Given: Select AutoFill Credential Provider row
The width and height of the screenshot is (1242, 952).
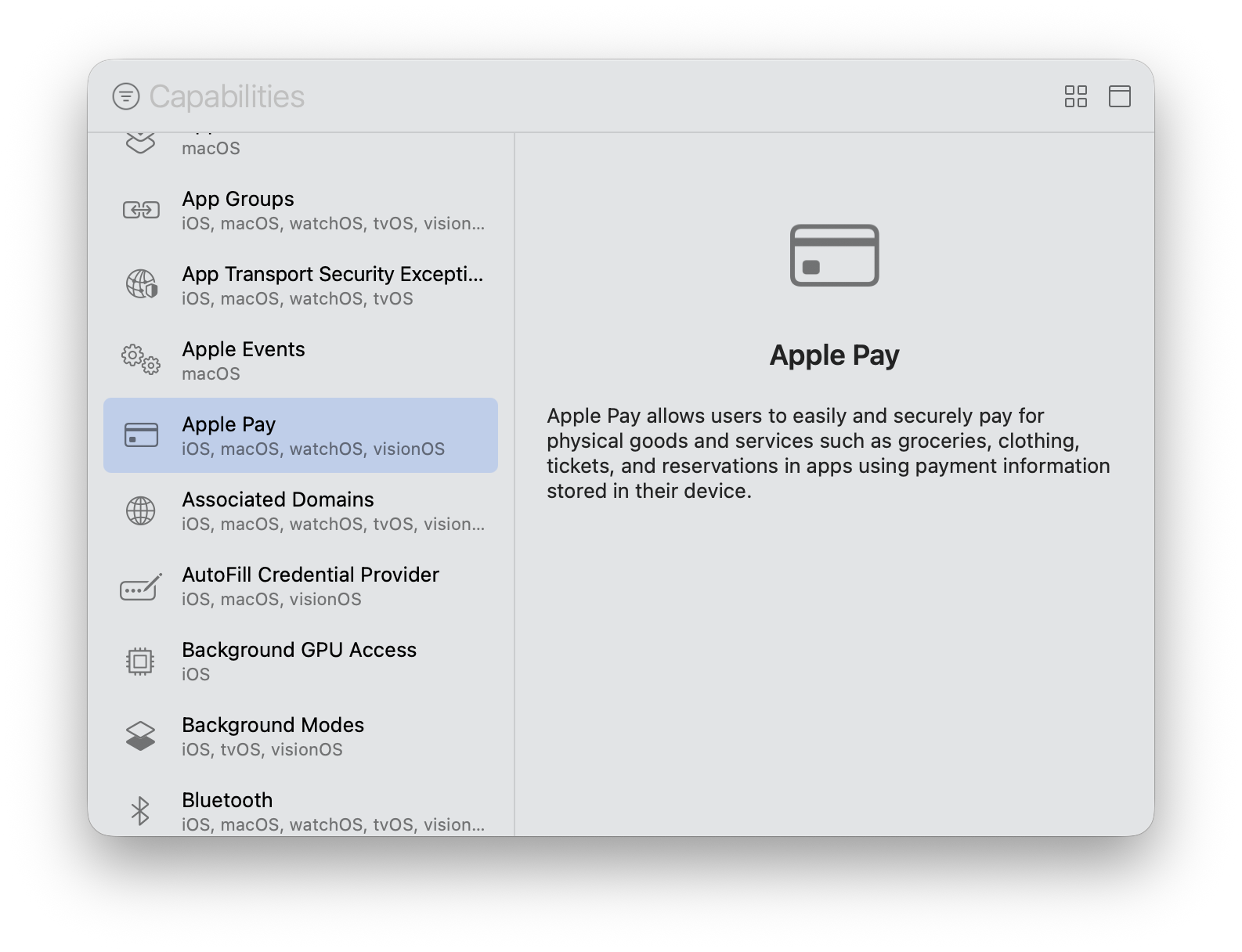Looking at the screenshot, I should point(301,586).
